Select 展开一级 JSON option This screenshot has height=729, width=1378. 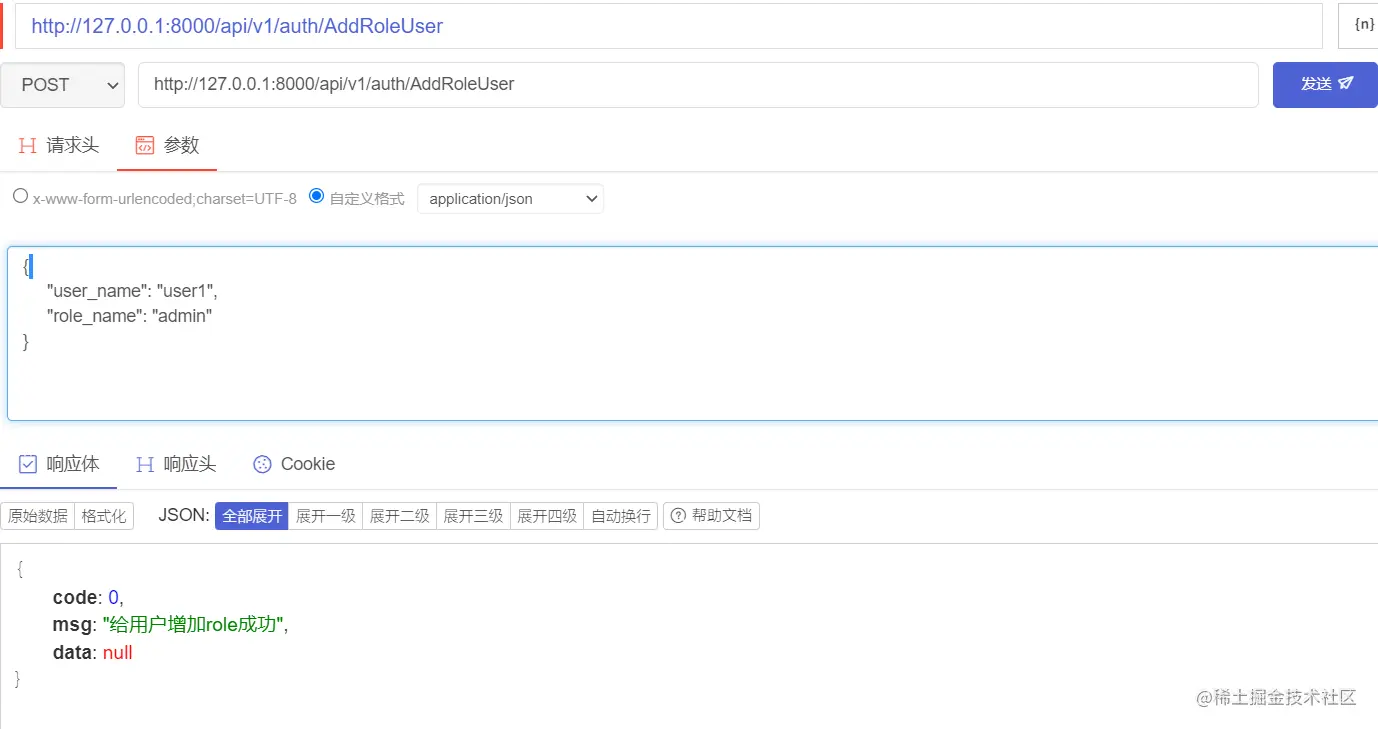(x=326, y=516)
